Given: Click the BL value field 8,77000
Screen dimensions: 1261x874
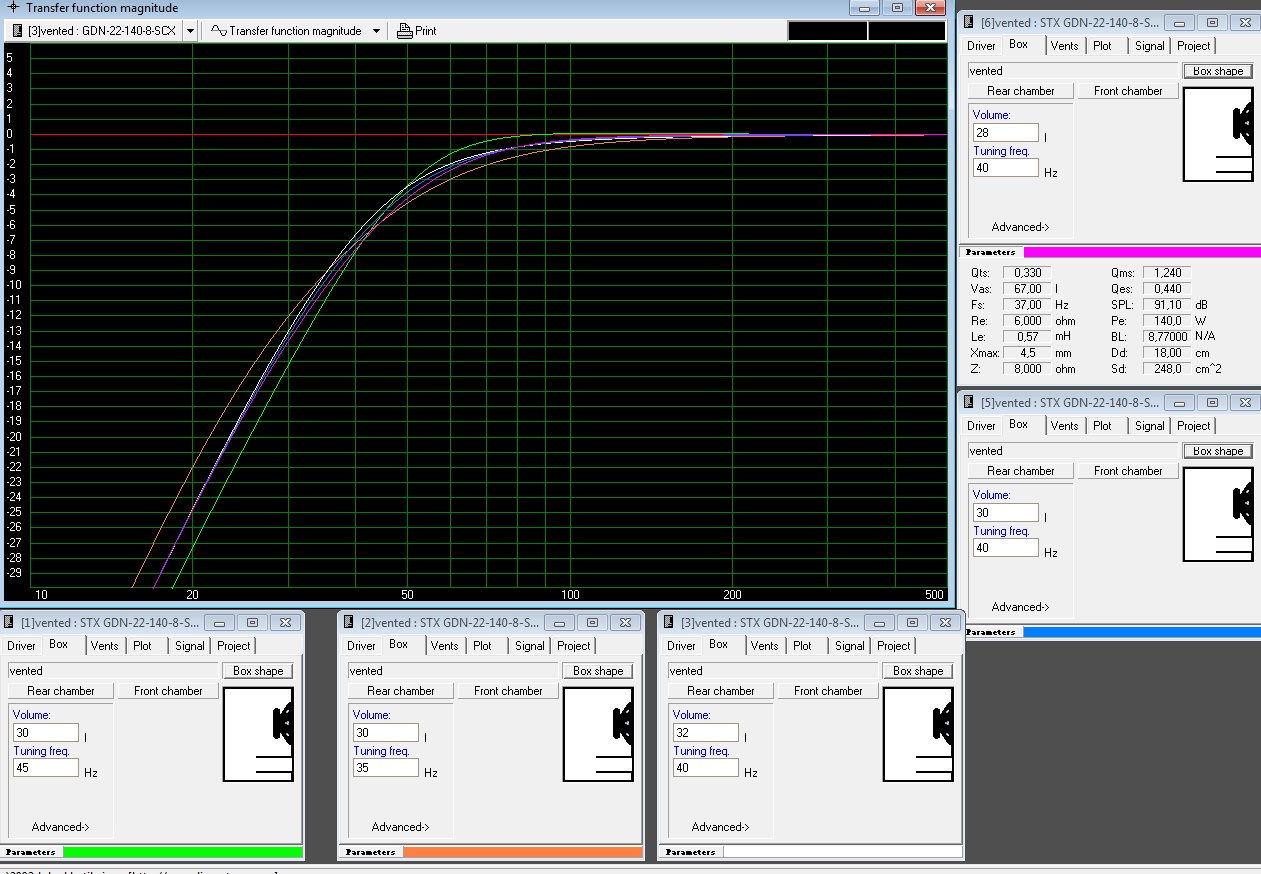Looking at the screenshot, I should pos(1166,337).
